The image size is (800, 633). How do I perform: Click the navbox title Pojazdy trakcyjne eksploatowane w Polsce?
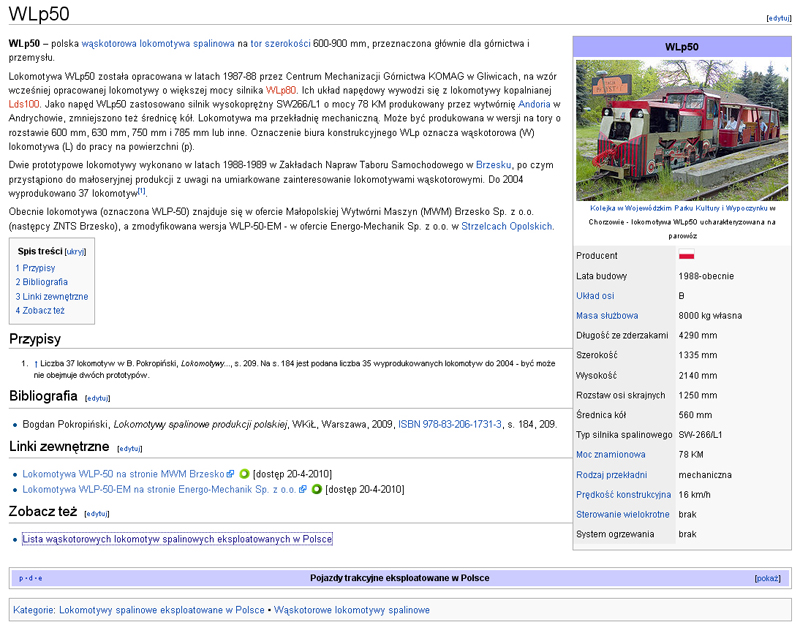point(399,578)
